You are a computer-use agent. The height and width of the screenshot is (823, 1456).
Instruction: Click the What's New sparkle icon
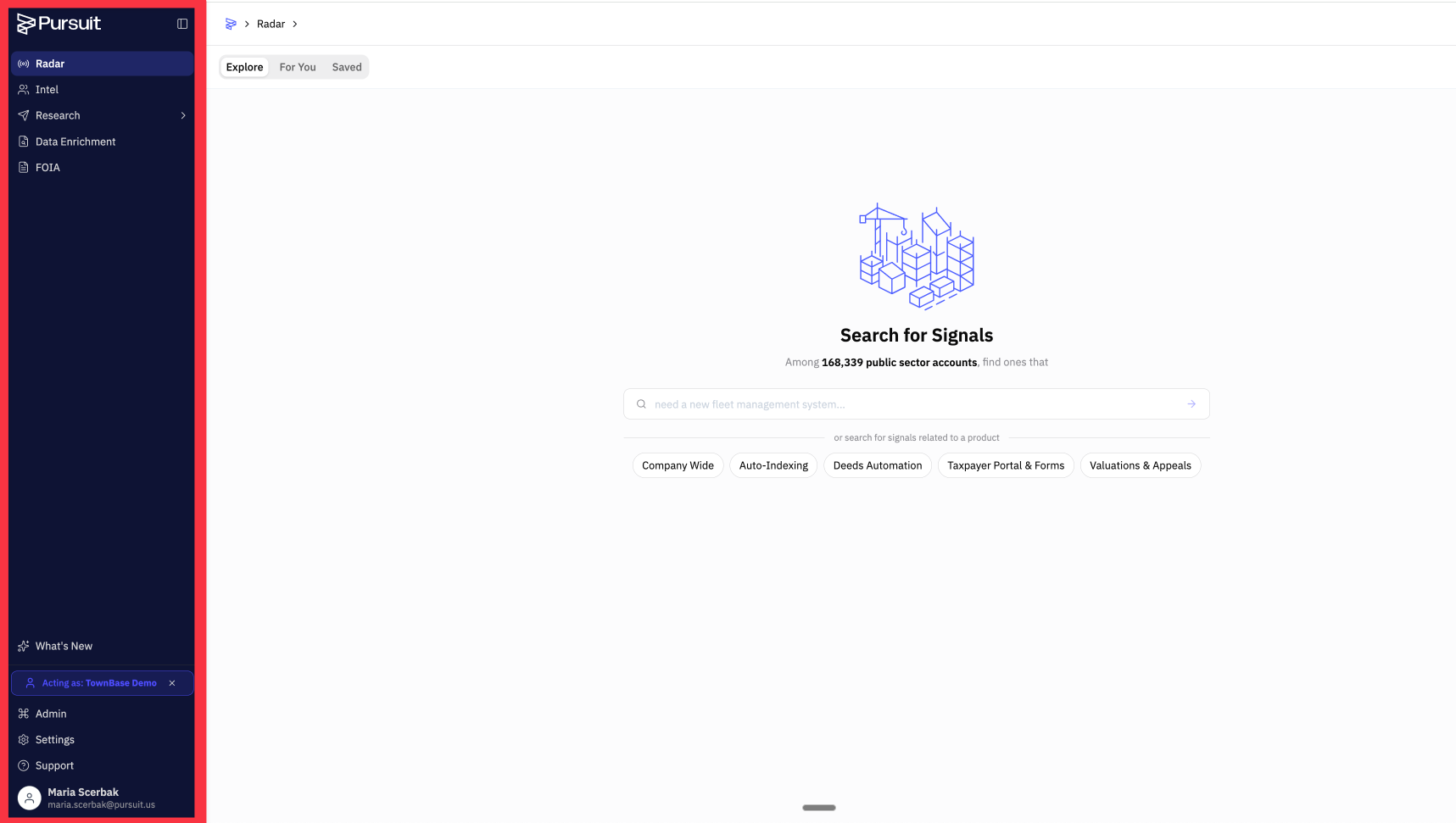pos(24,646)
